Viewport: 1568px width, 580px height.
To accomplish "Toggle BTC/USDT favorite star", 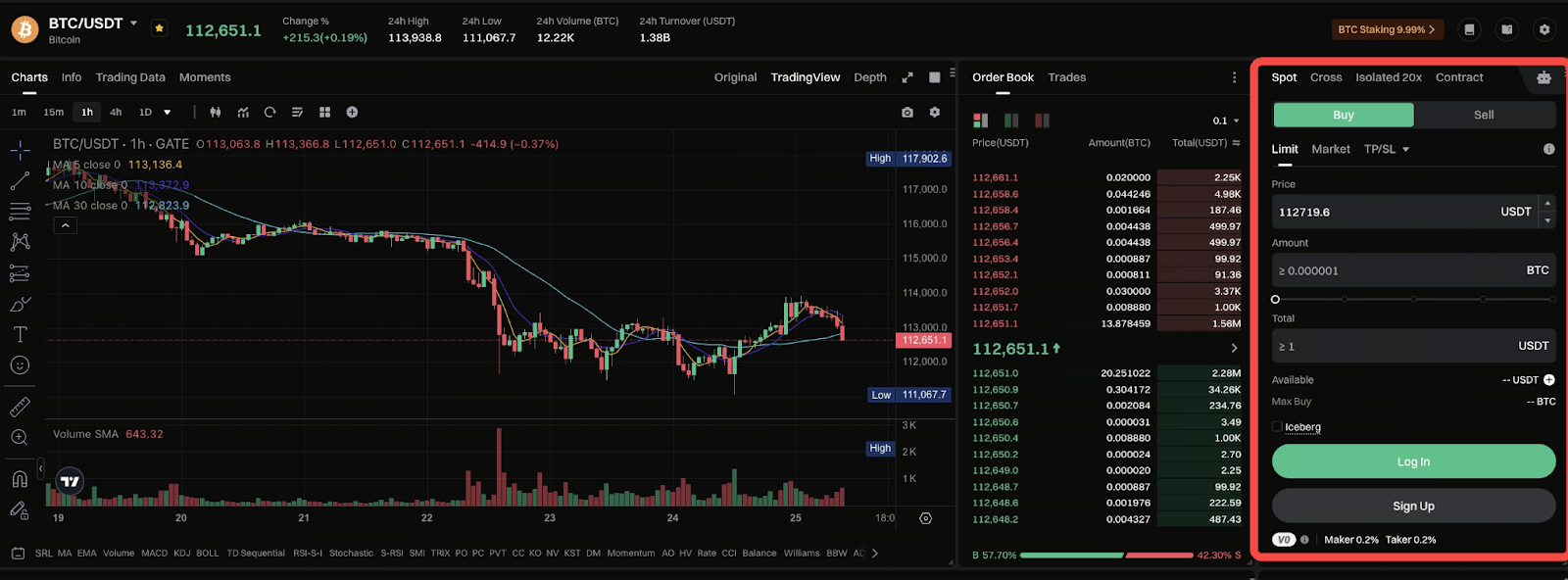I will 159,28.
